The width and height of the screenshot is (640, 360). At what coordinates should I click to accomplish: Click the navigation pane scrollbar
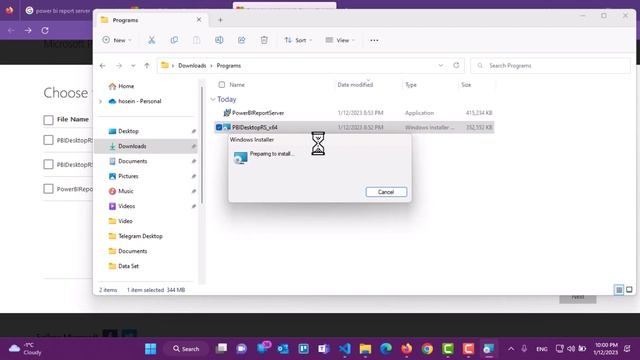tap(202, 145)
